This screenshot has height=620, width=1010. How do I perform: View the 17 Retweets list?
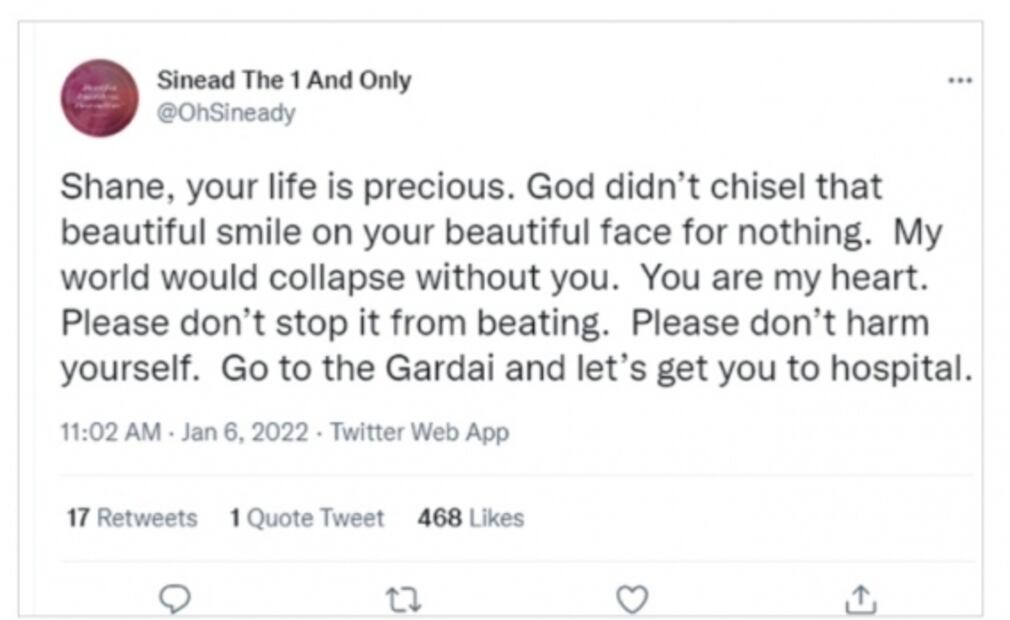(x=131, y=518)
